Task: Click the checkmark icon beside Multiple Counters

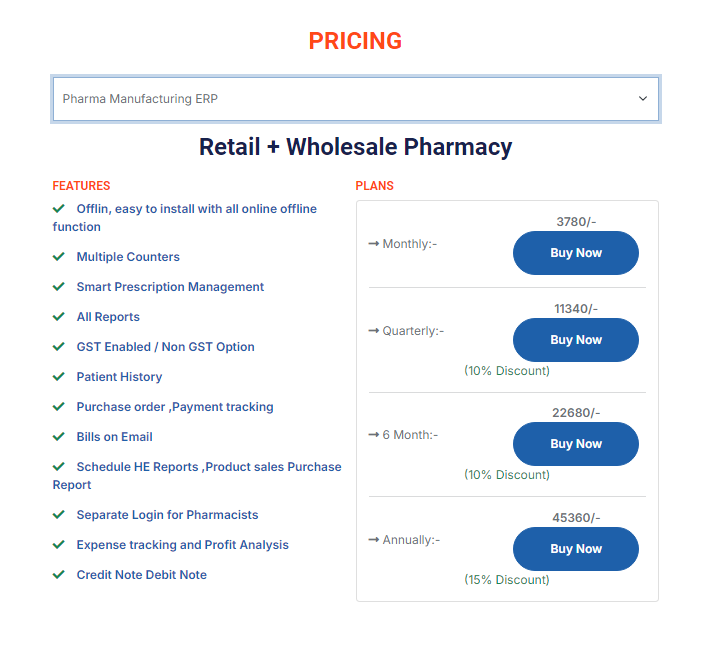Action: (59, 257)
